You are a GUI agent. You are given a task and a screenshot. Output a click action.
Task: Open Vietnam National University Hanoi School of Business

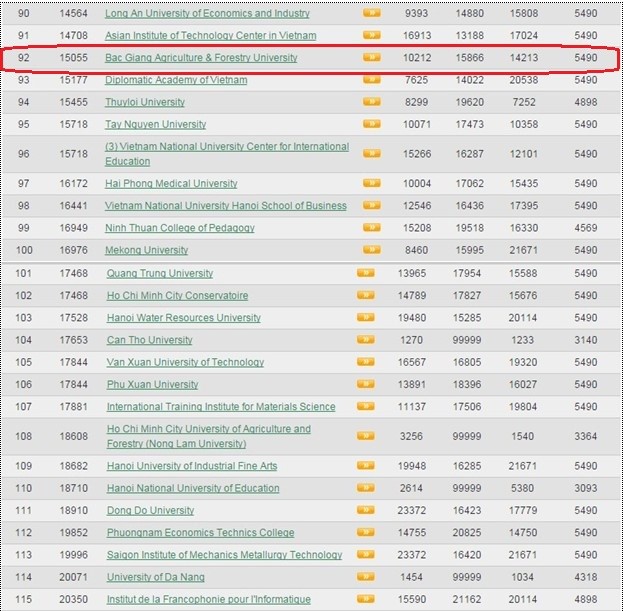[x=226, y=206]
